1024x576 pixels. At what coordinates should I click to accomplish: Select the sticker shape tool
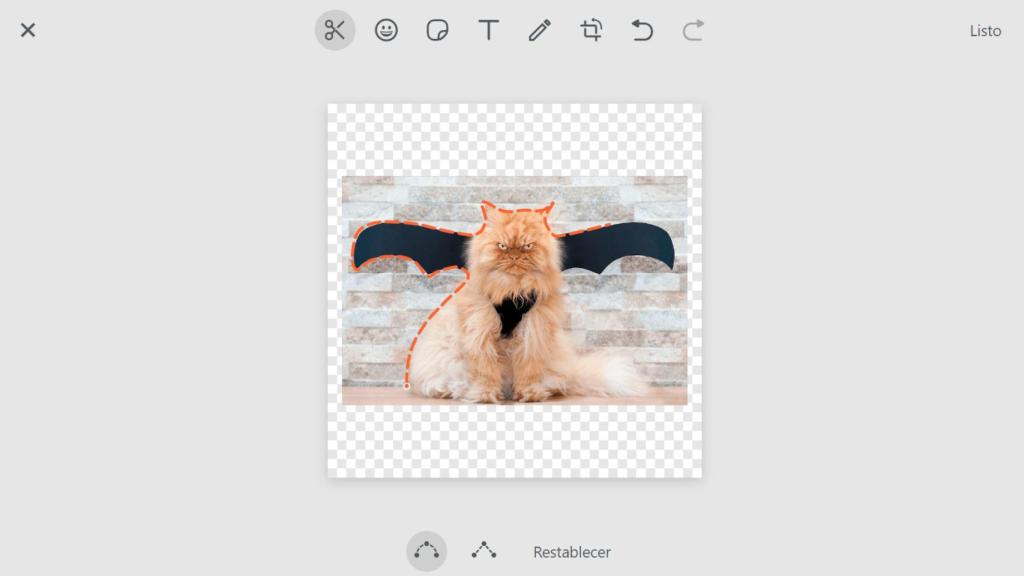(x=437, y=30)
